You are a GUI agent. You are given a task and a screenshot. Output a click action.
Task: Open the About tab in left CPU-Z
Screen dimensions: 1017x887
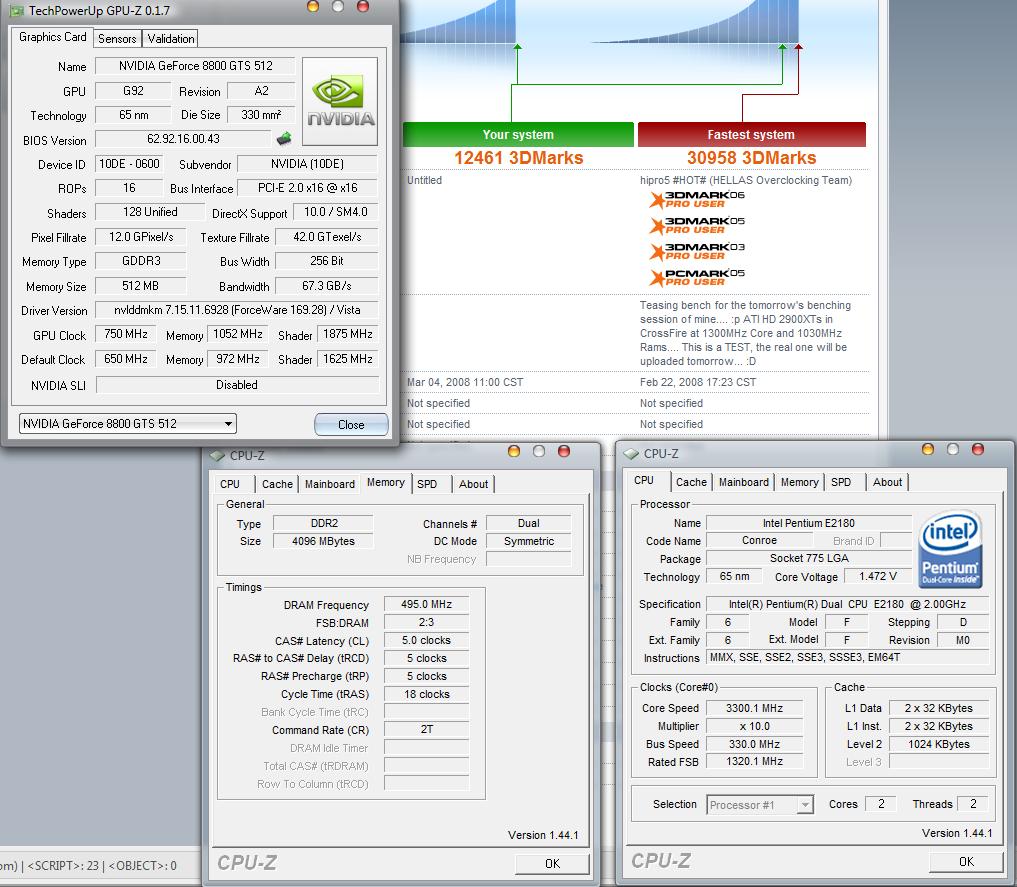click(473, 484)
